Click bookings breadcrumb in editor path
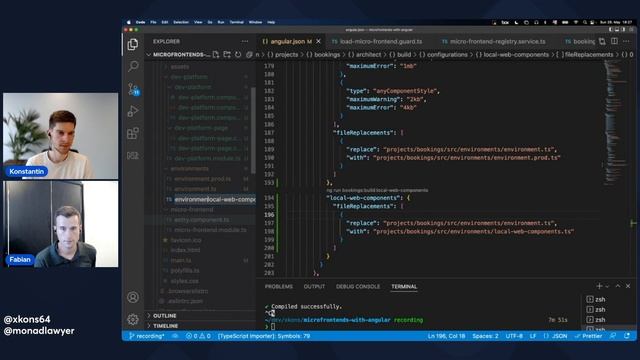The width and height of the screenshot is (640, 360). point(327,55)
